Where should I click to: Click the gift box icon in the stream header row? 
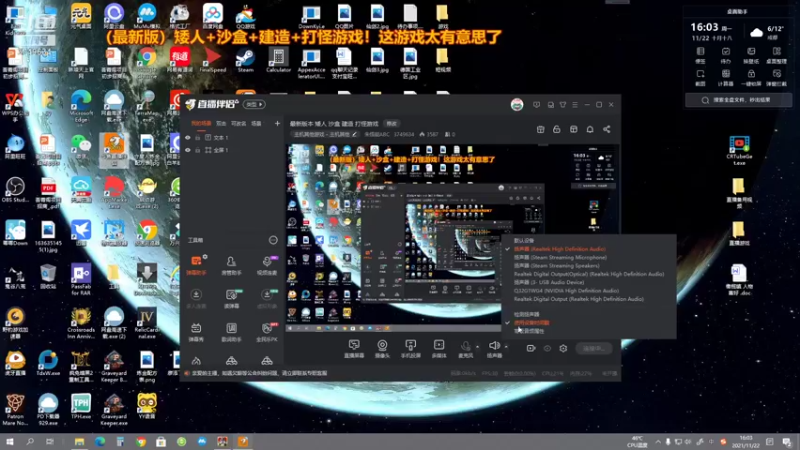[540, 129]
